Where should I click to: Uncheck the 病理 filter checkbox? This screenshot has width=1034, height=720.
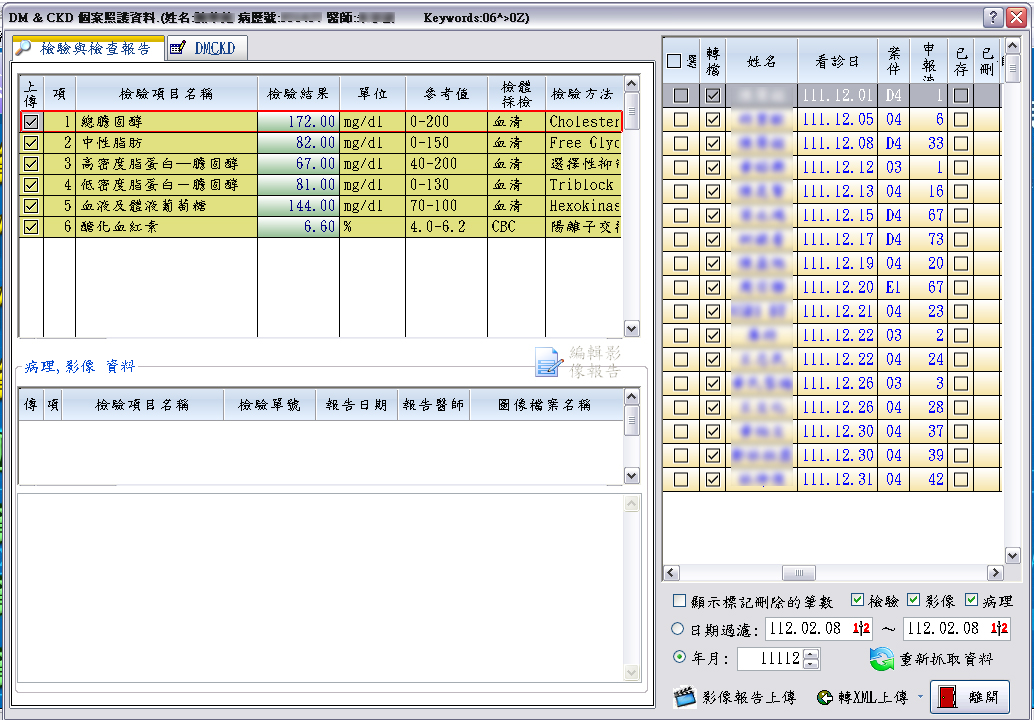pyautogui.click(x=972, y=601)
